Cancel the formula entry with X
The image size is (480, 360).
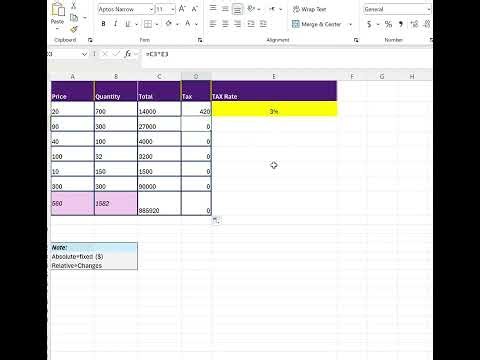pos(105,54)
